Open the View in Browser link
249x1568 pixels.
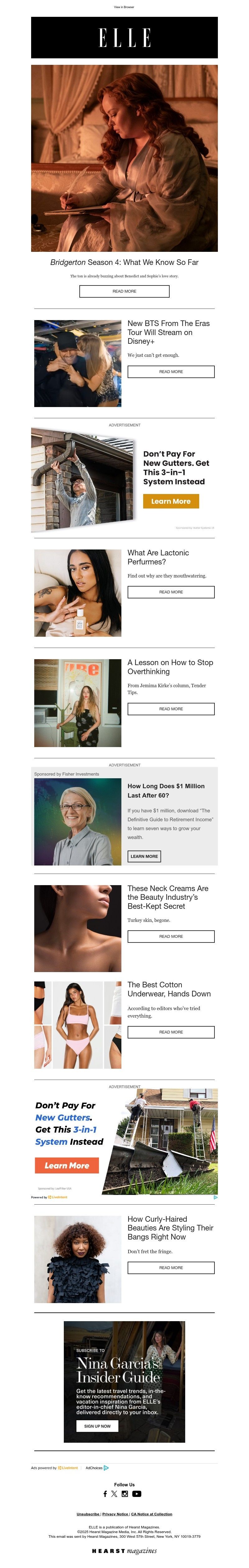click(x=125, y=7)
